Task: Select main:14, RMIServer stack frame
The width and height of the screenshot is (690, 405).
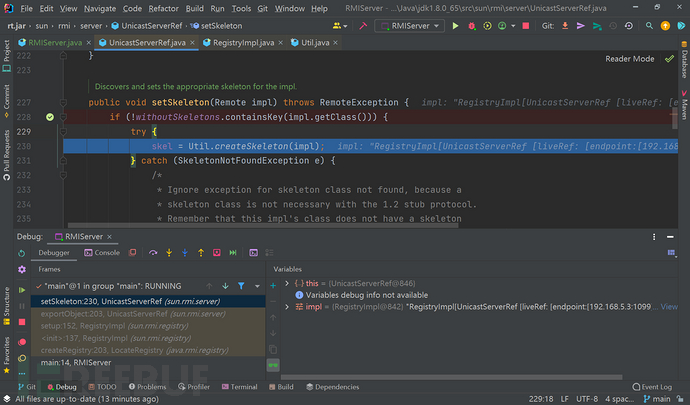Action: coord(148,363)
